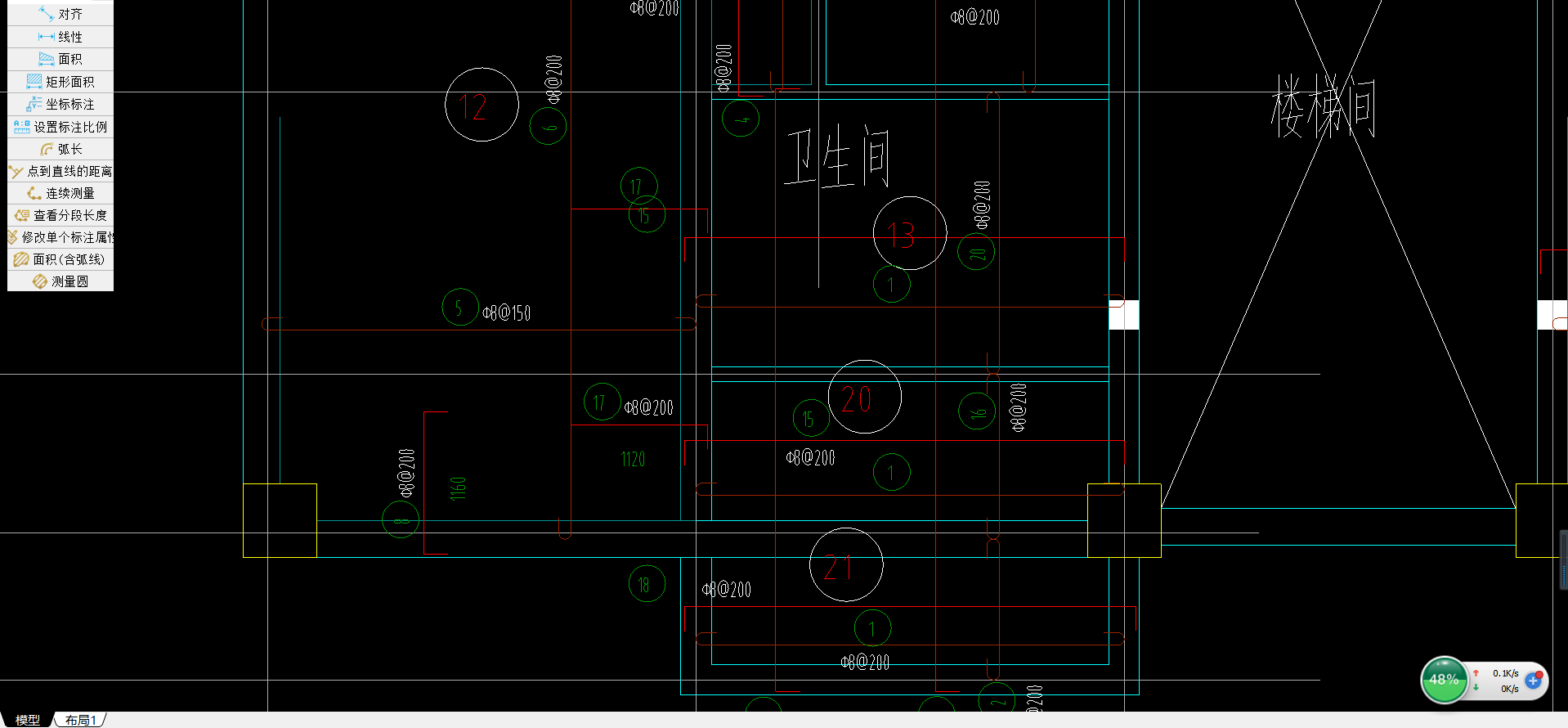Activate the 测量圆 measure circle tool

click(x=60, y=281)
